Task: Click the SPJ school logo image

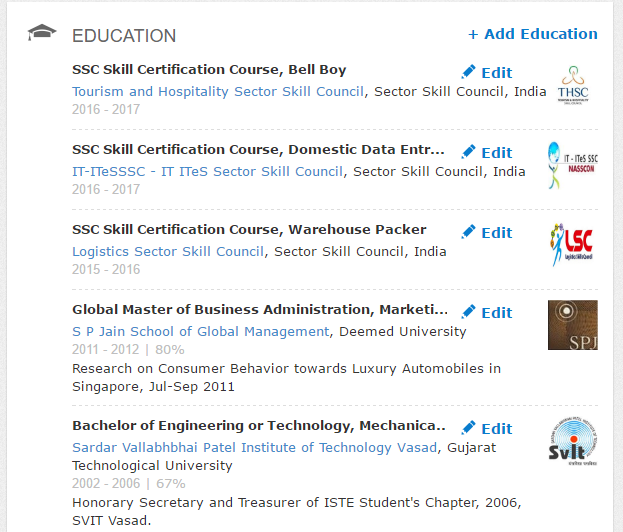Action: point(572,325)
